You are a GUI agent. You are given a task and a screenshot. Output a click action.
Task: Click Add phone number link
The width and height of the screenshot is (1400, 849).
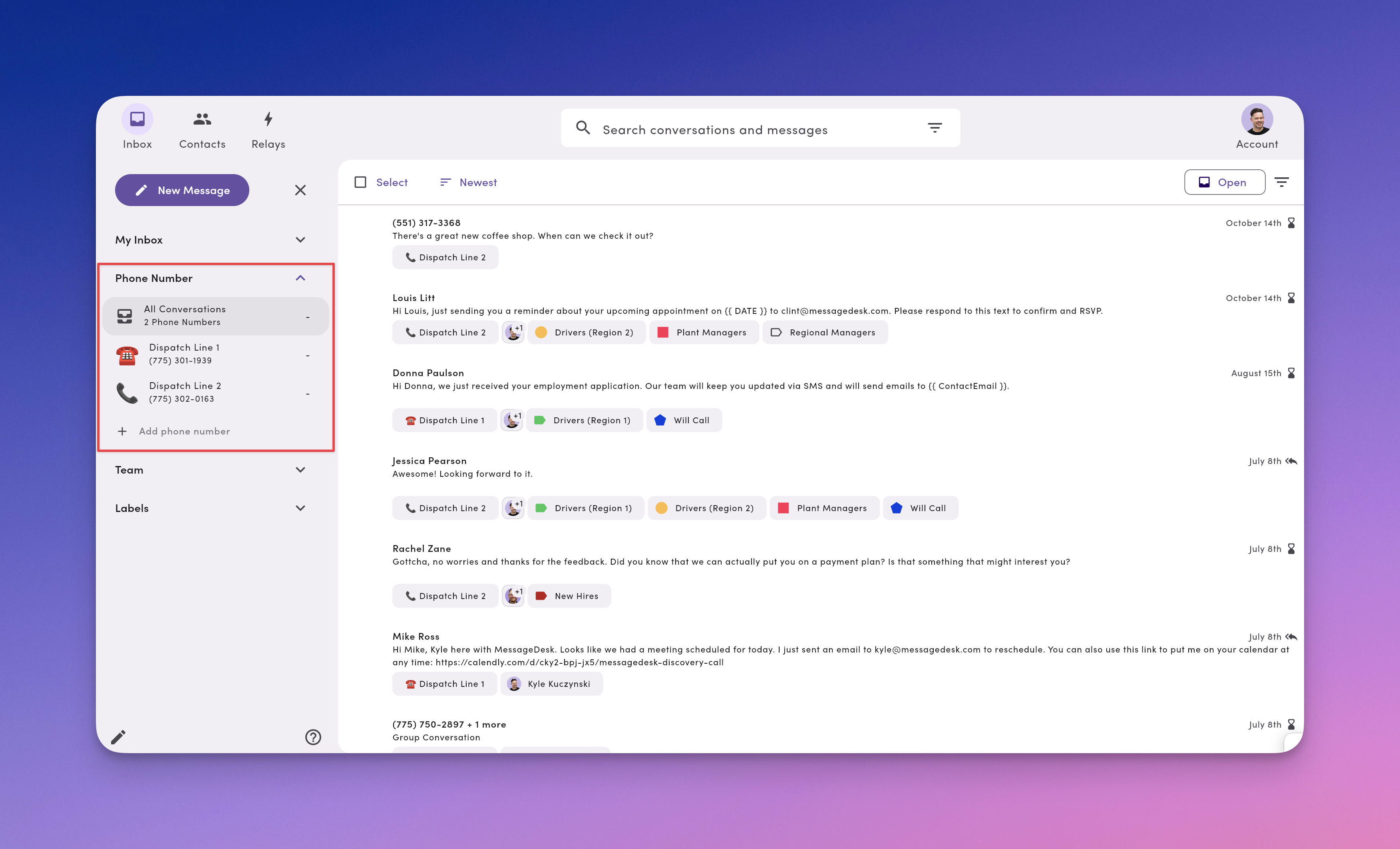click(x=184, y=432)
